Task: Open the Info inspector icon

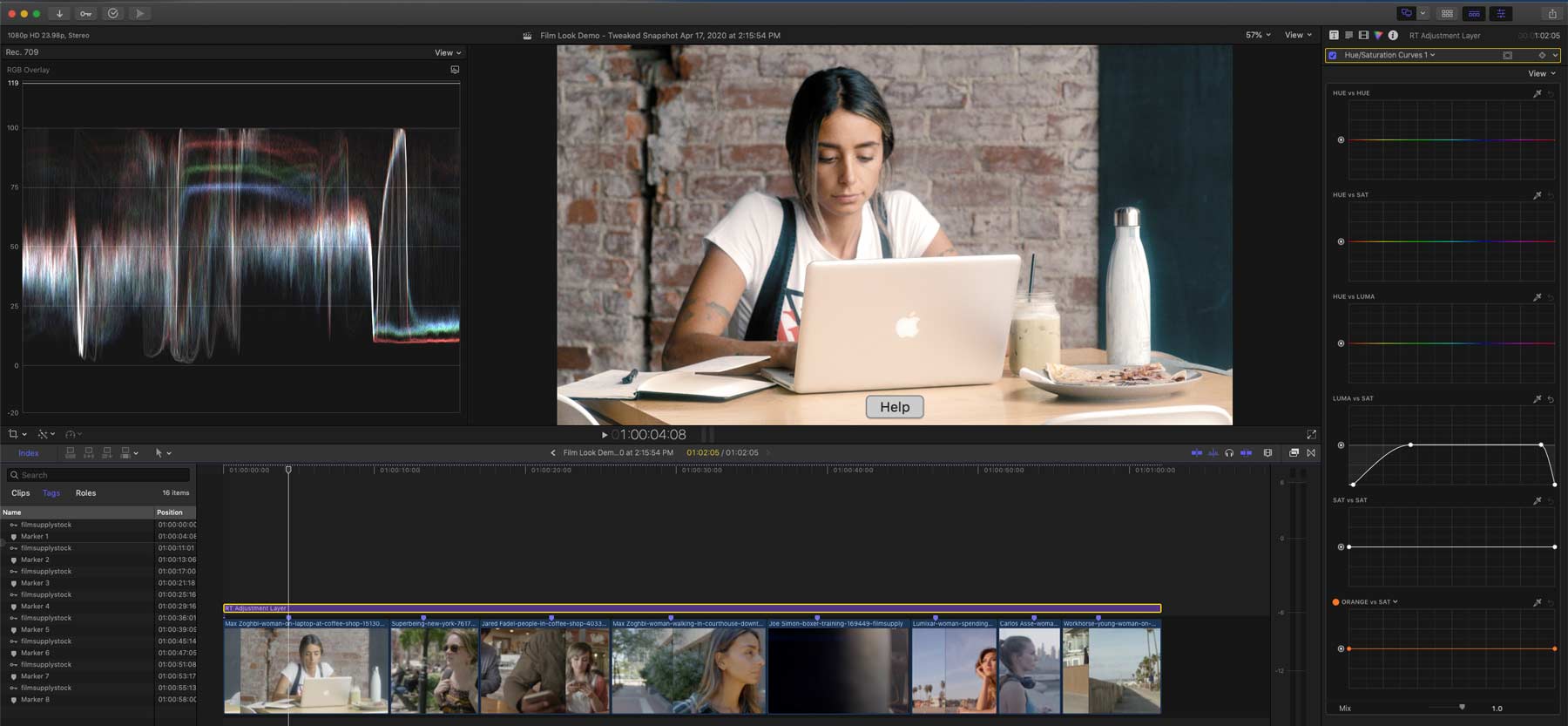Action: tap(1393, 36)
